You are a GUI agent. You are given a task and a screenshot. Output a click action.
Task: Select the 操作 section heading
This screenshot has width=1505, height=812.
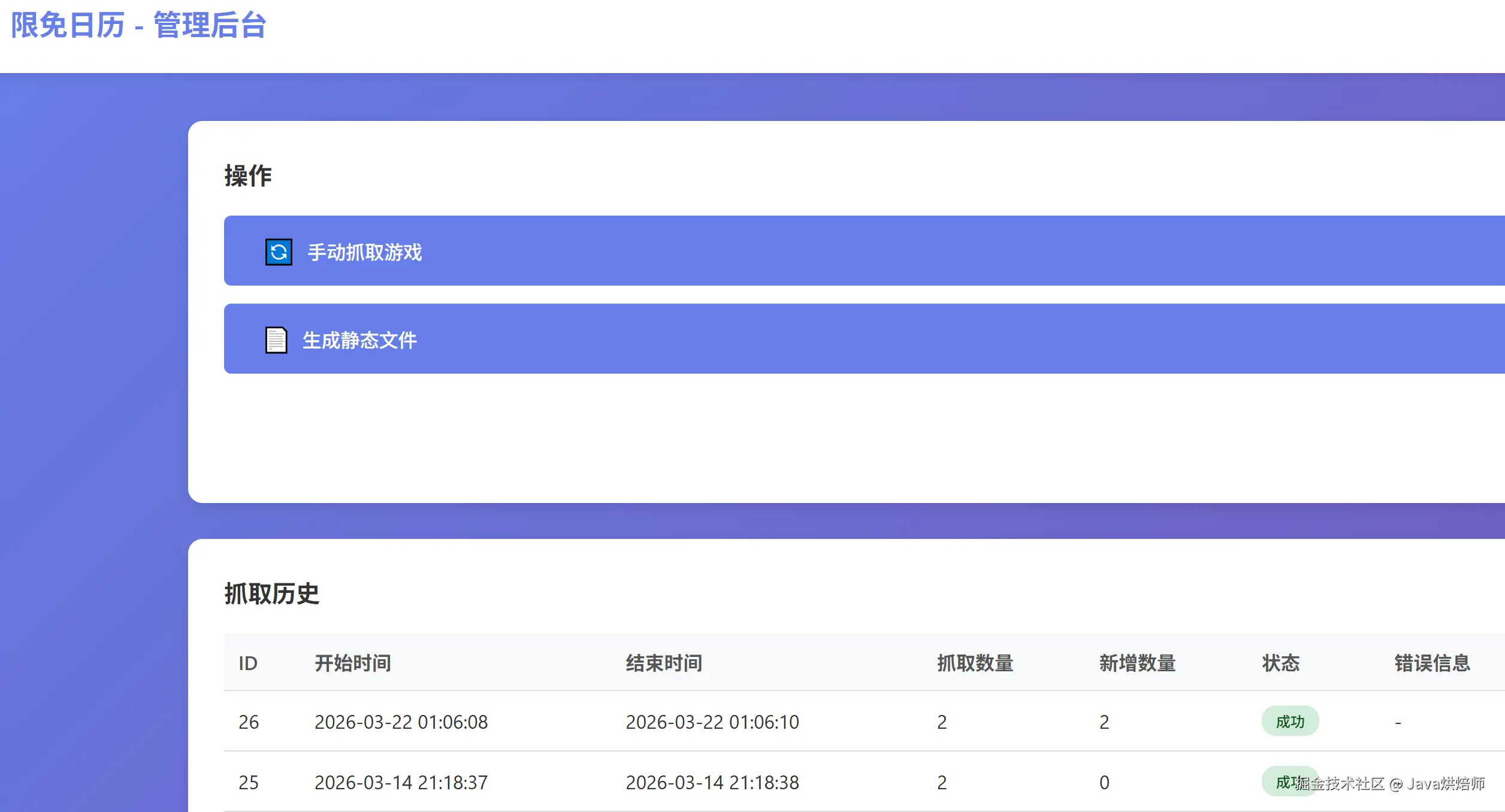(x=248, y=175)
